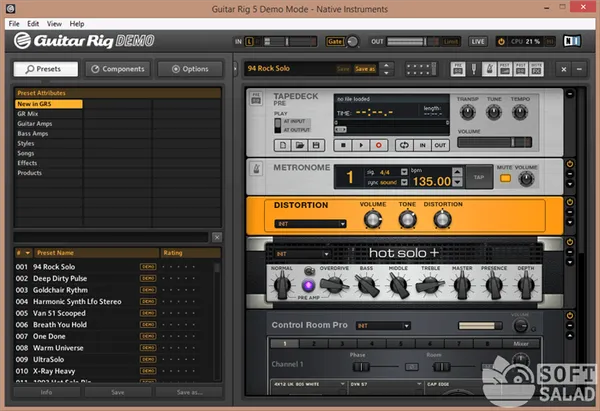Adjust the Gate threshold knob
The image size is (600, 411).
[352, 41]
